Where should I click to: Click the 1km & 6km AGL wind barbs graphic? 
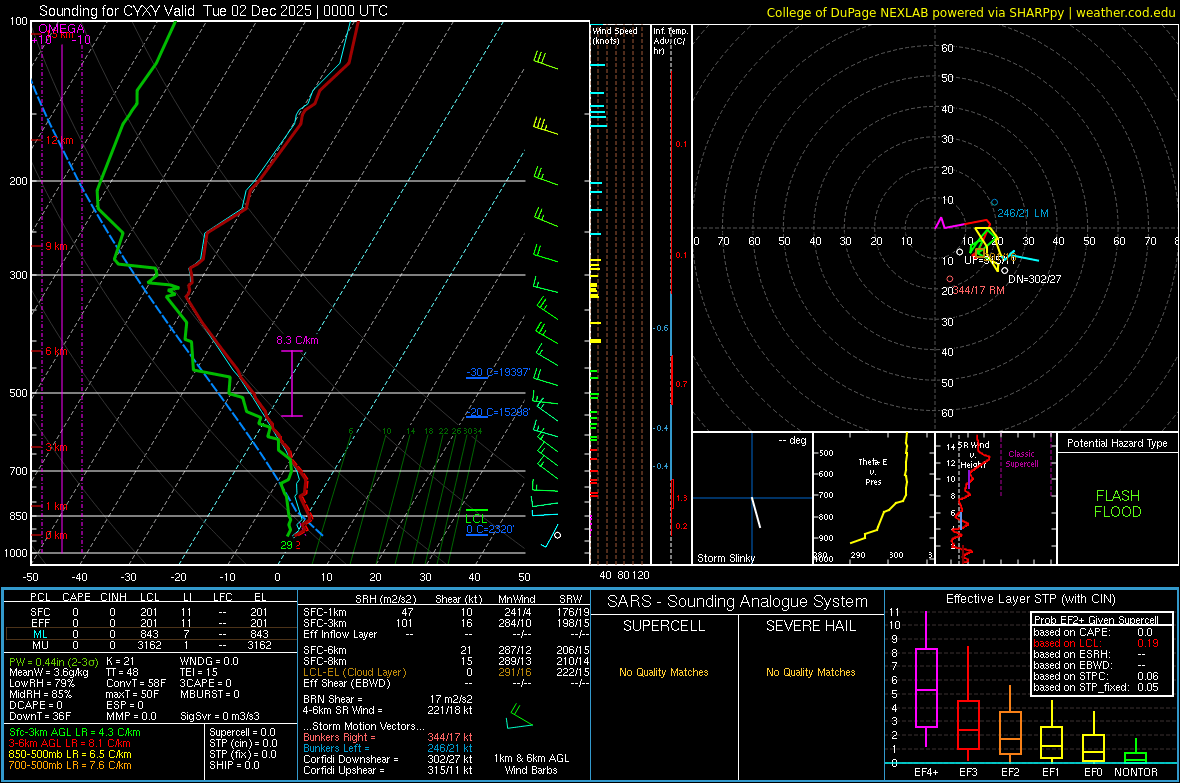click(x=519, y=716)
